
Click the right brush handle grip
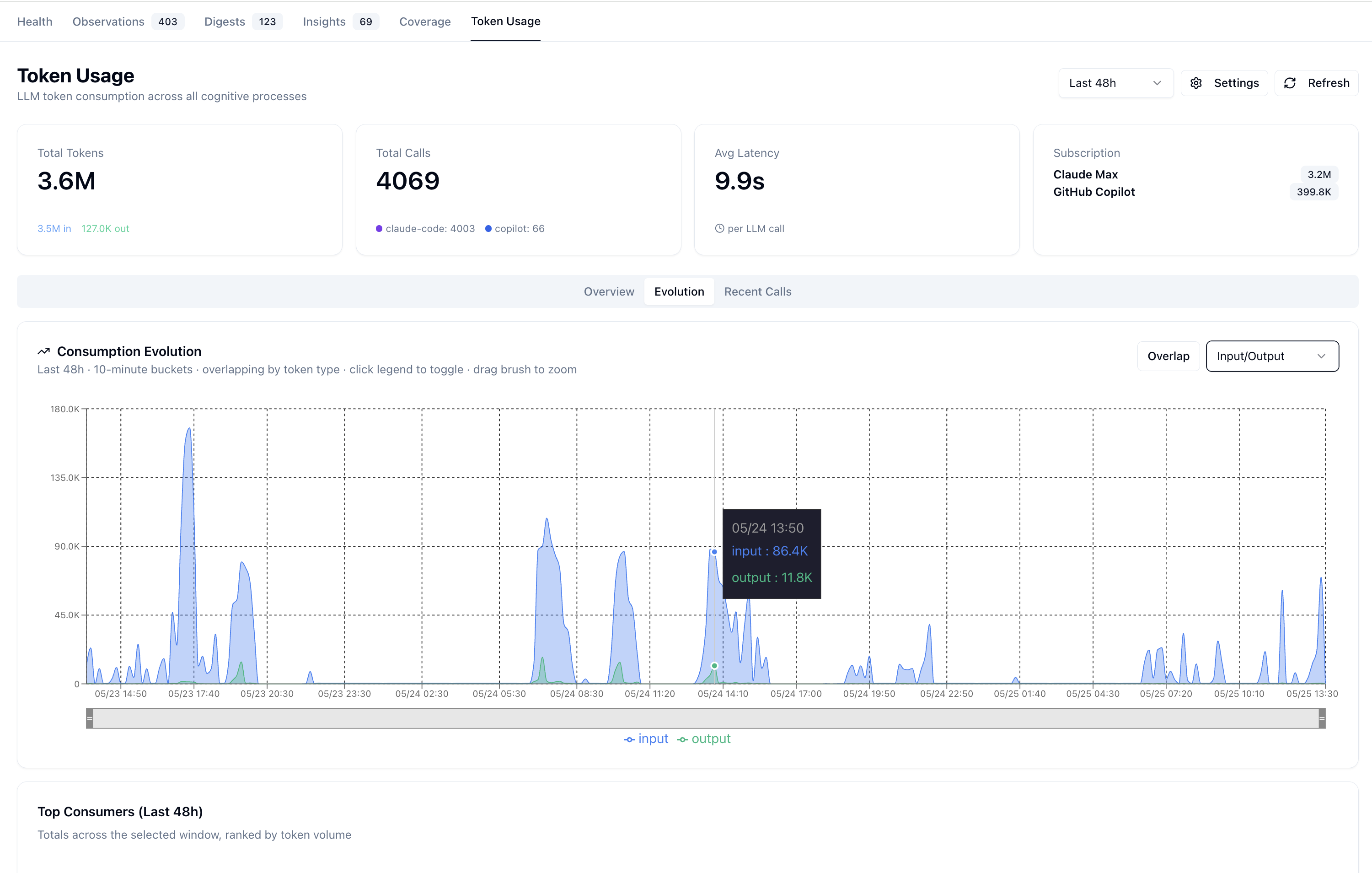coord(1322,718)
